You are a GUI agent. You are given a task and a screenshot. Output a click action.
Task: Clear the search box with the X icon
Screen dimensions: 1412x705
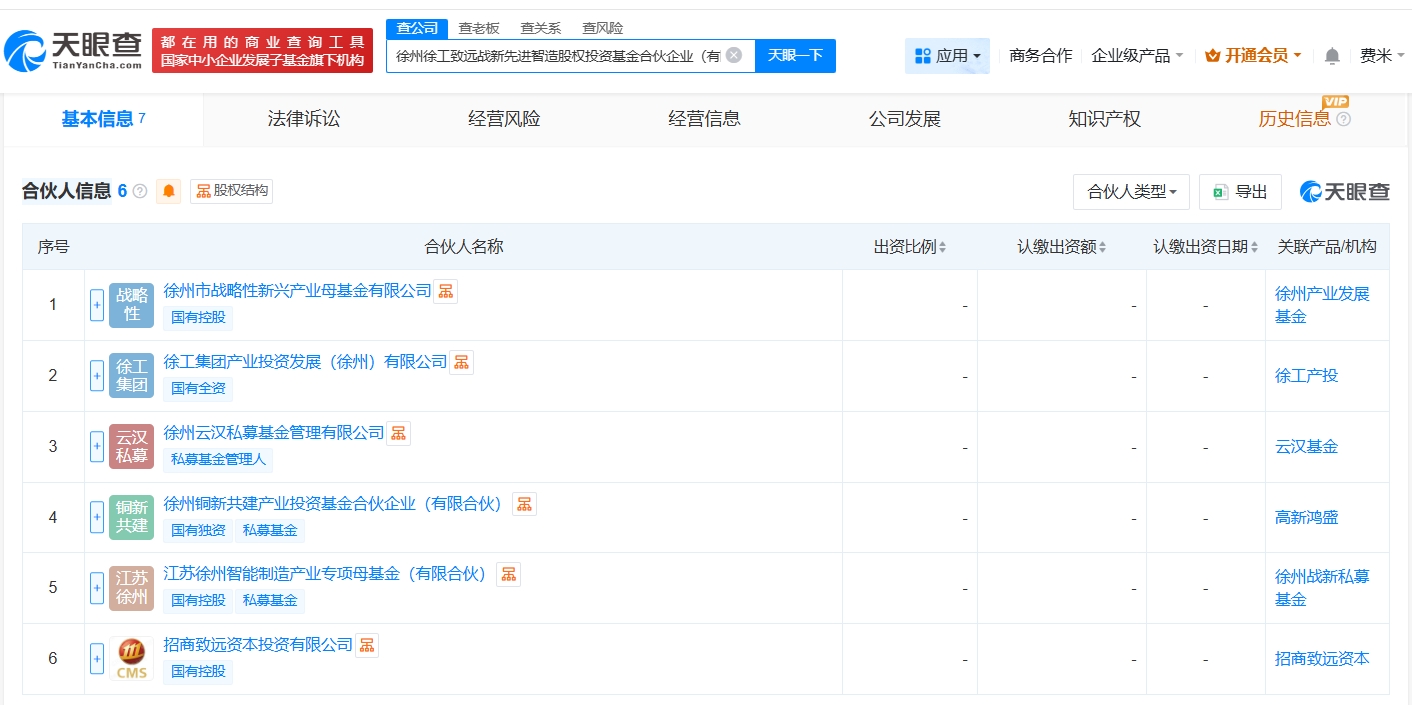(733, 55)
